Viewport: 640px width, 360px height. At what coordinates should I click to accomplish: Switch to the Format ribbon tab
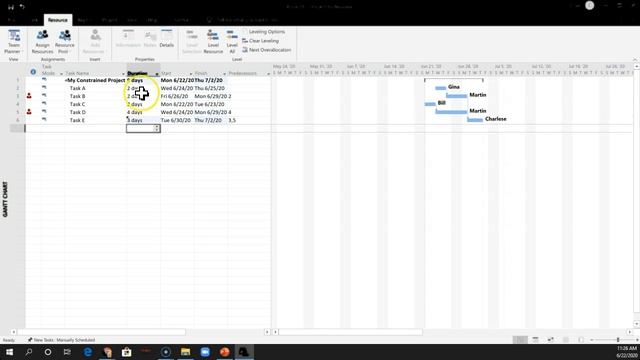coord(182,20)
